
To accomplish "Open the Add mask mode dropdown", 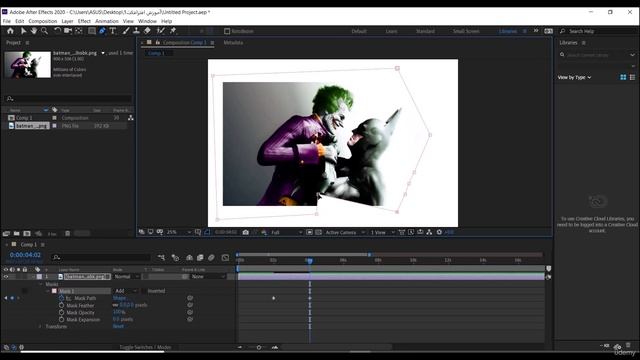I will point(126,291).
